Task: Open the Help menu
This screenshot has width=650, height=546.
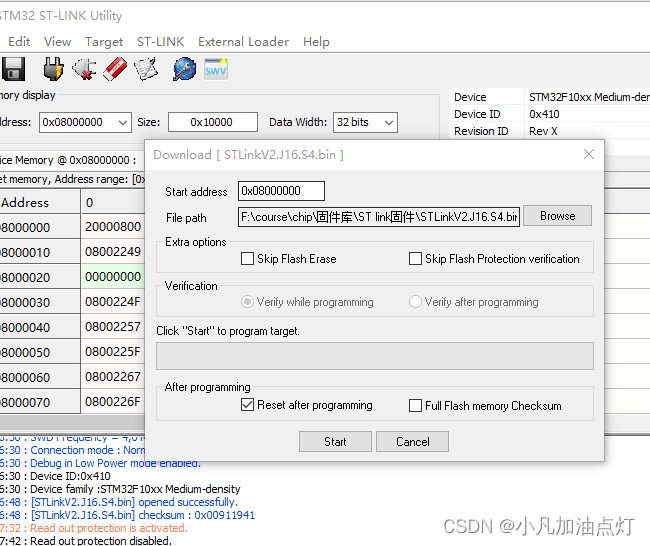Action: pyautogui.click(x=316, y=42)
